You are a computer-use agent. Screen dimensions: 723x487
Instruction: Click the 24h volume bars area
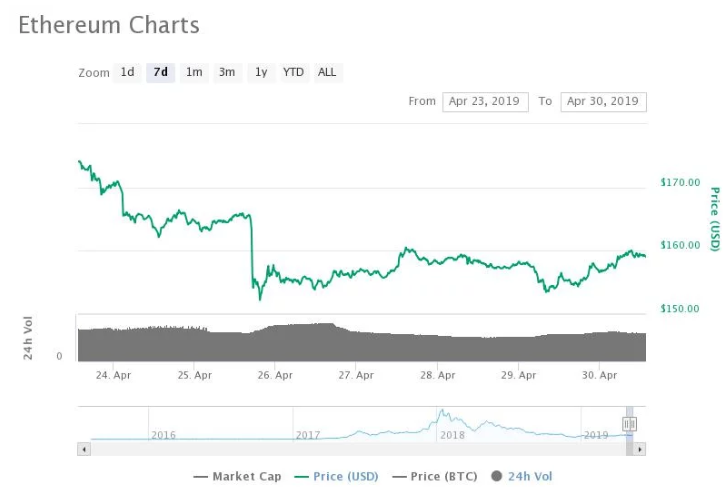coord(360,342)
